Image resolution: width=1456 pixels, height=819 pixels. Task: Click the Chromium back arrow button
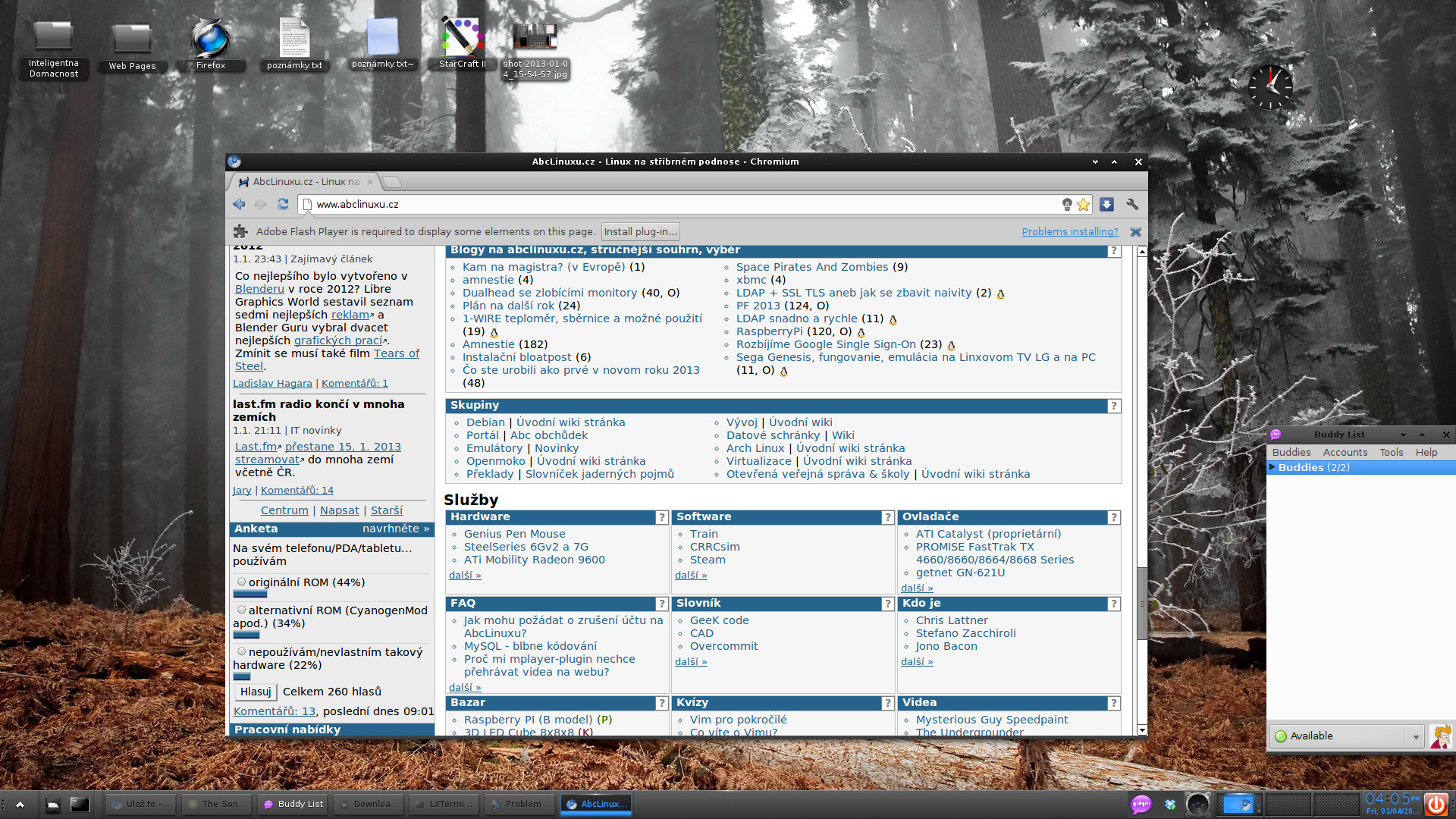(x=239, y=204)
